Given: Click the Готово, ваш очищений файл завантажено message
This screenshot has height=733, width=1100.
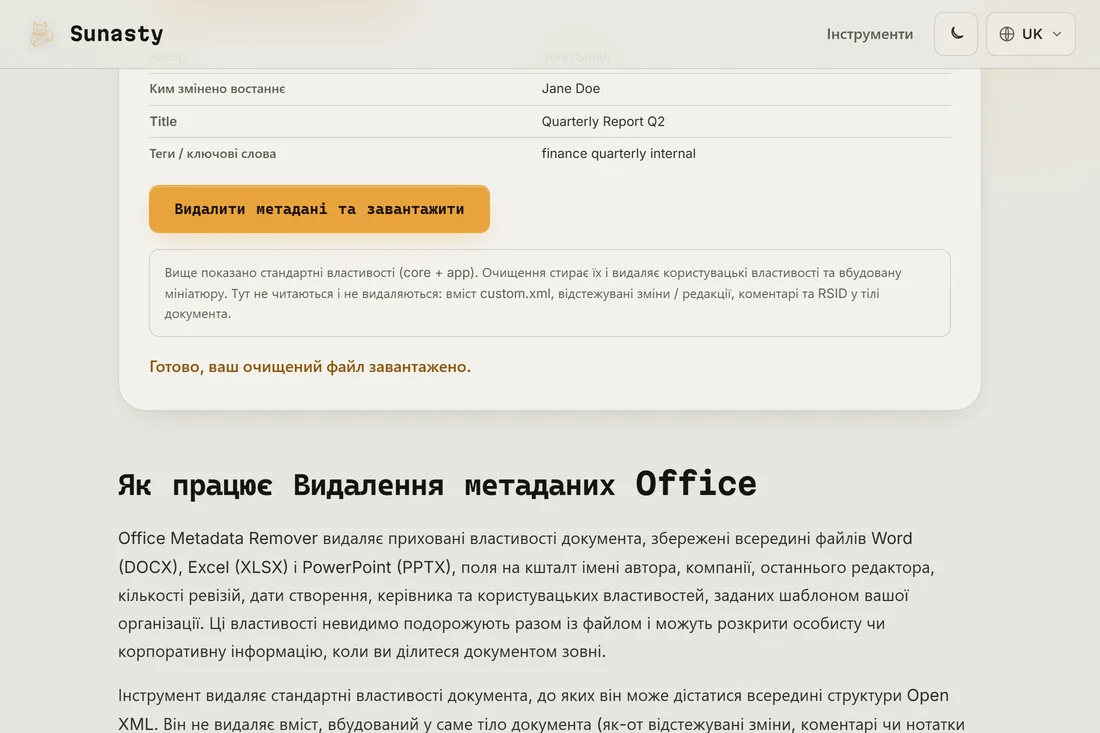Looking at the screenshot, I should 310,367.
